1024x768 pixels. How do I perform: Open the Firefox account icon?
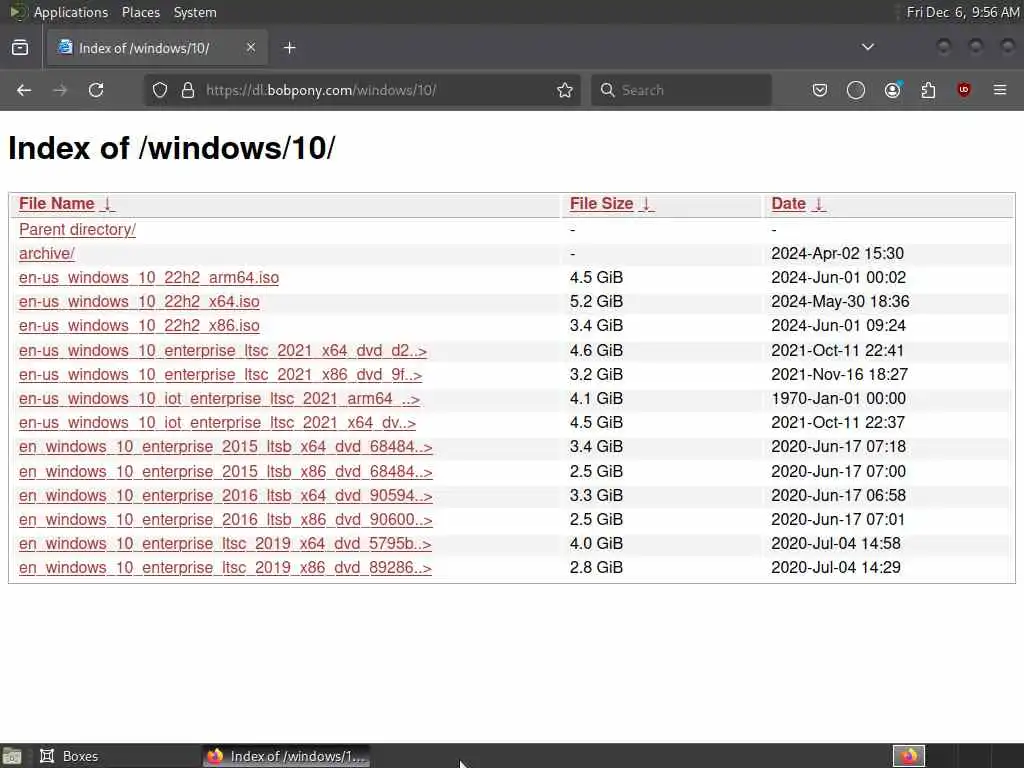pos(892,90)
